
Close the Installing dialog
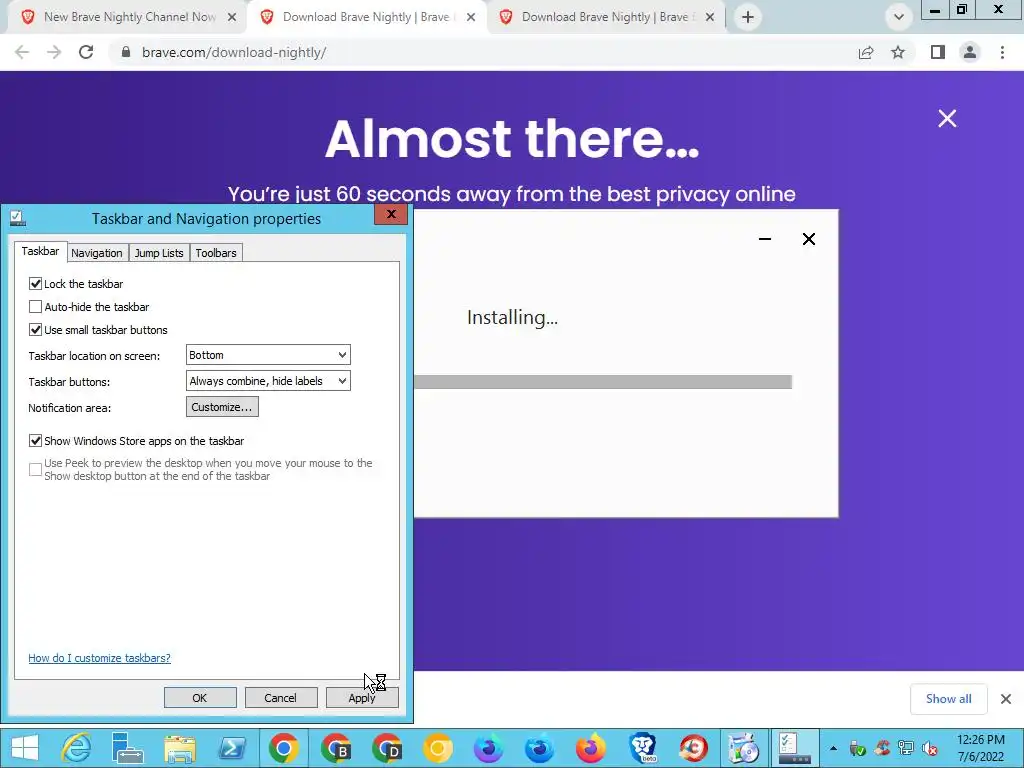(x=808, y=239)
